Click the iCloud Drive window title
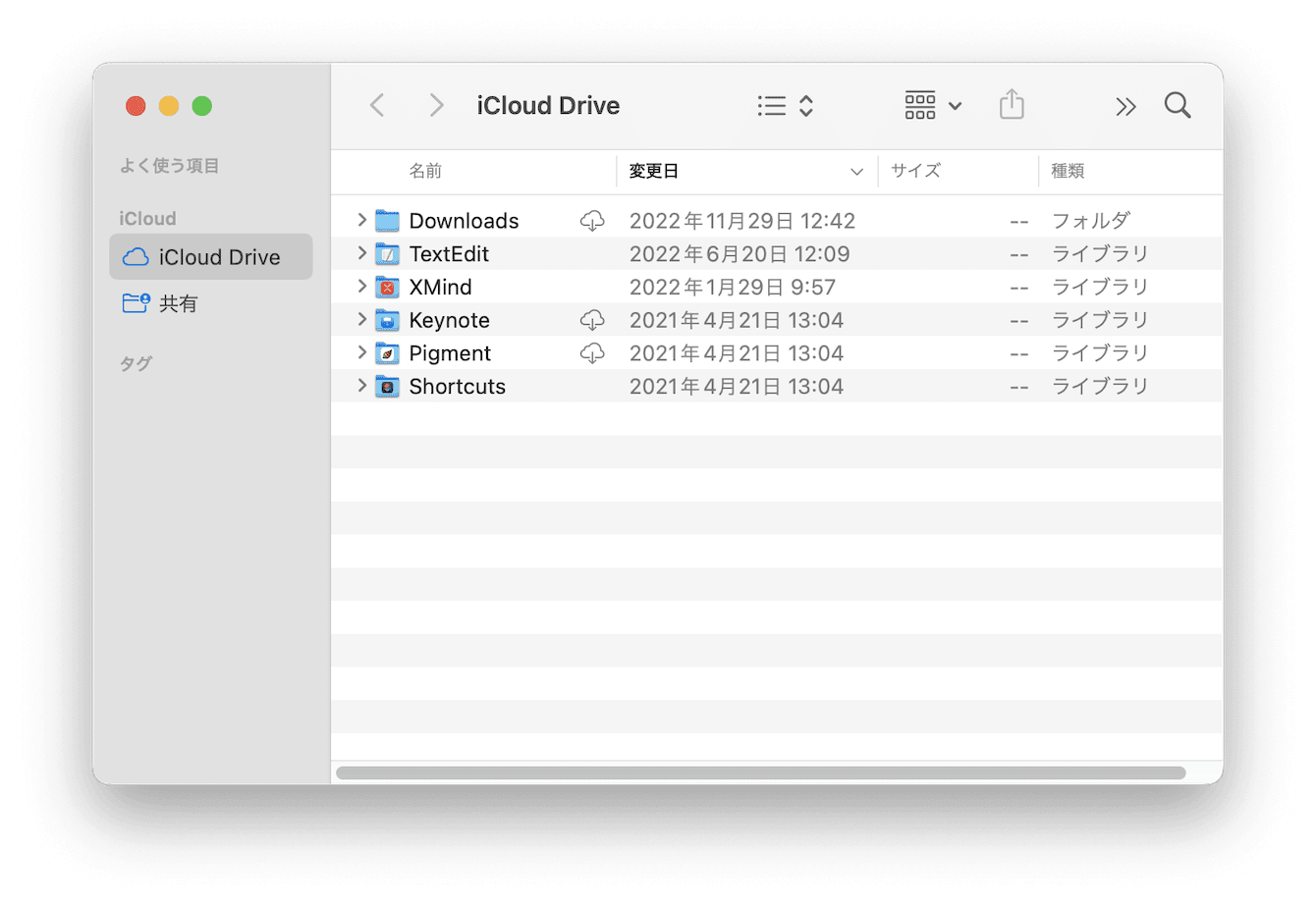 548,105
